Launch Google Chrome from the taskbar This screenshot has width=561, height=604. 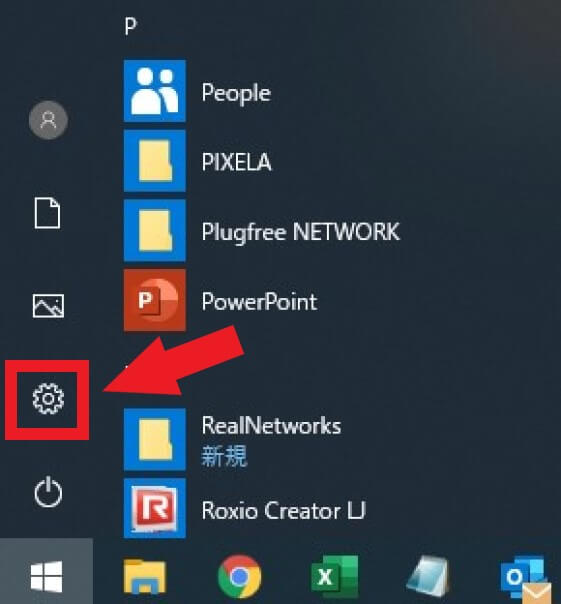click(239, 577)
